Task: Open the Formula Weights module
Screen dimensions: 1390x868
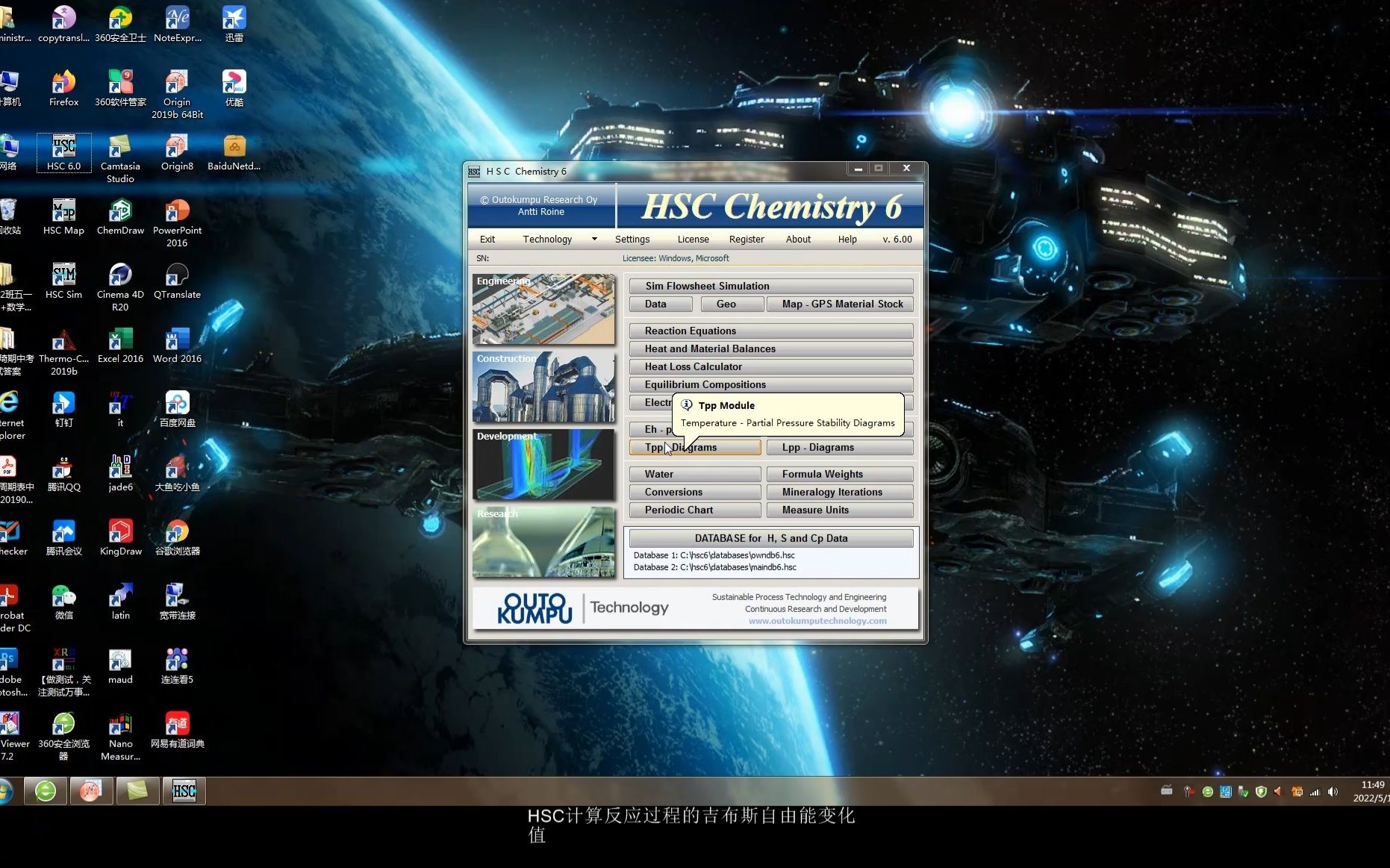Action: [x=840, y=474]
